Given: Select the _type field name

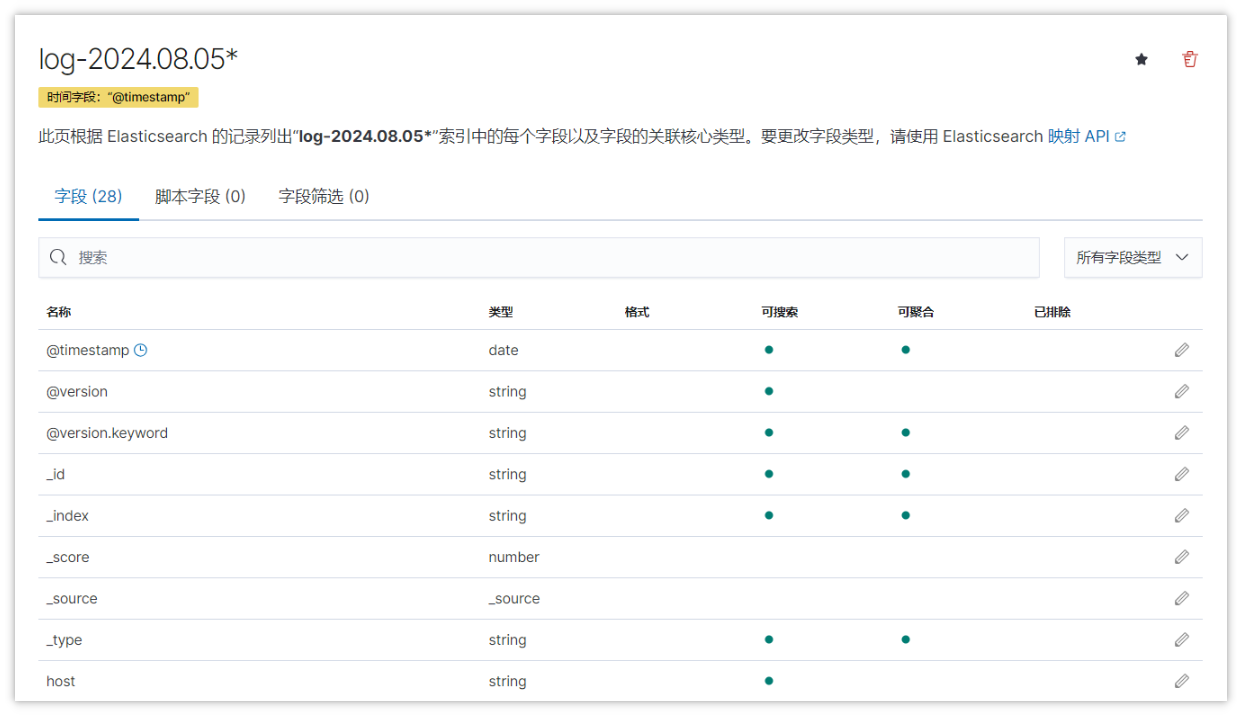Looking at the screenshot, I should pyautogui.click(x=64, y=640).
